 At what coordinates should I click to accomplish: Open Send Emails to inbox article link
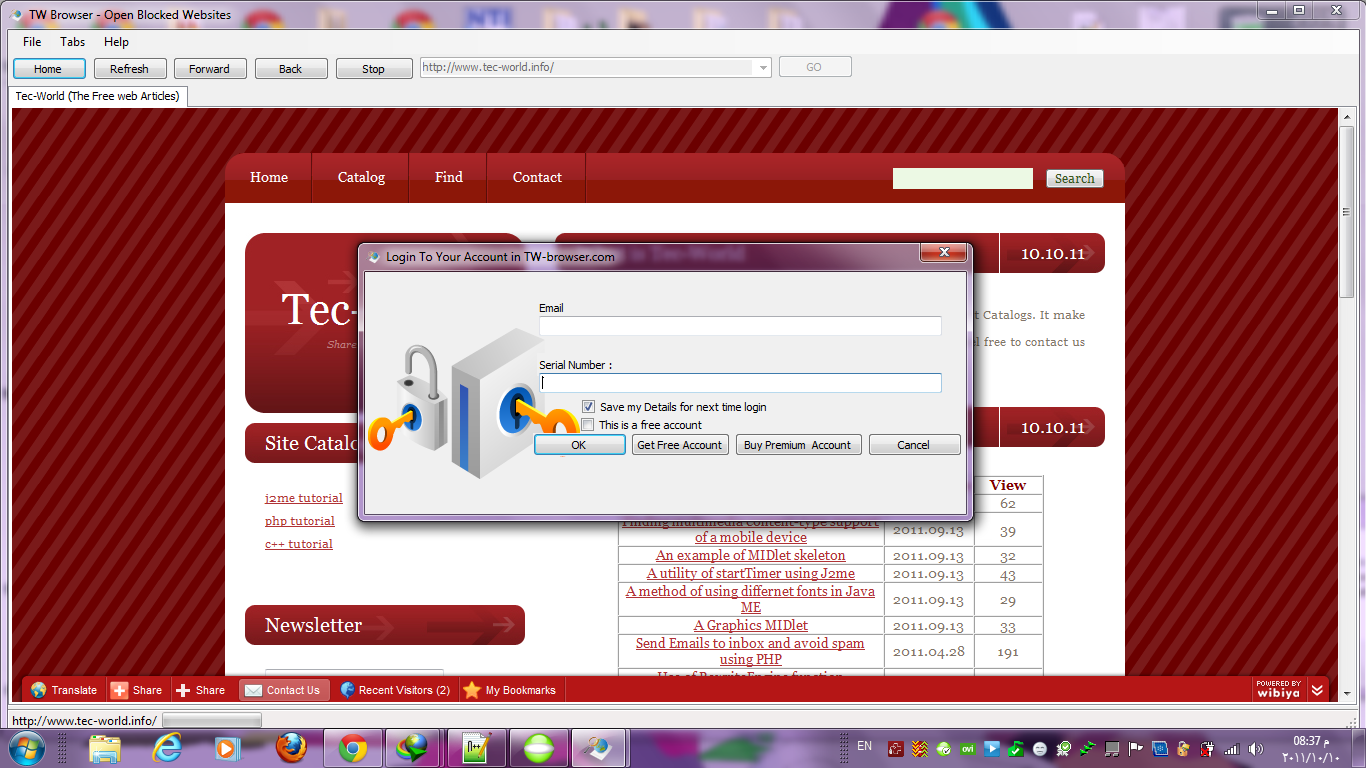pos(750,651)
